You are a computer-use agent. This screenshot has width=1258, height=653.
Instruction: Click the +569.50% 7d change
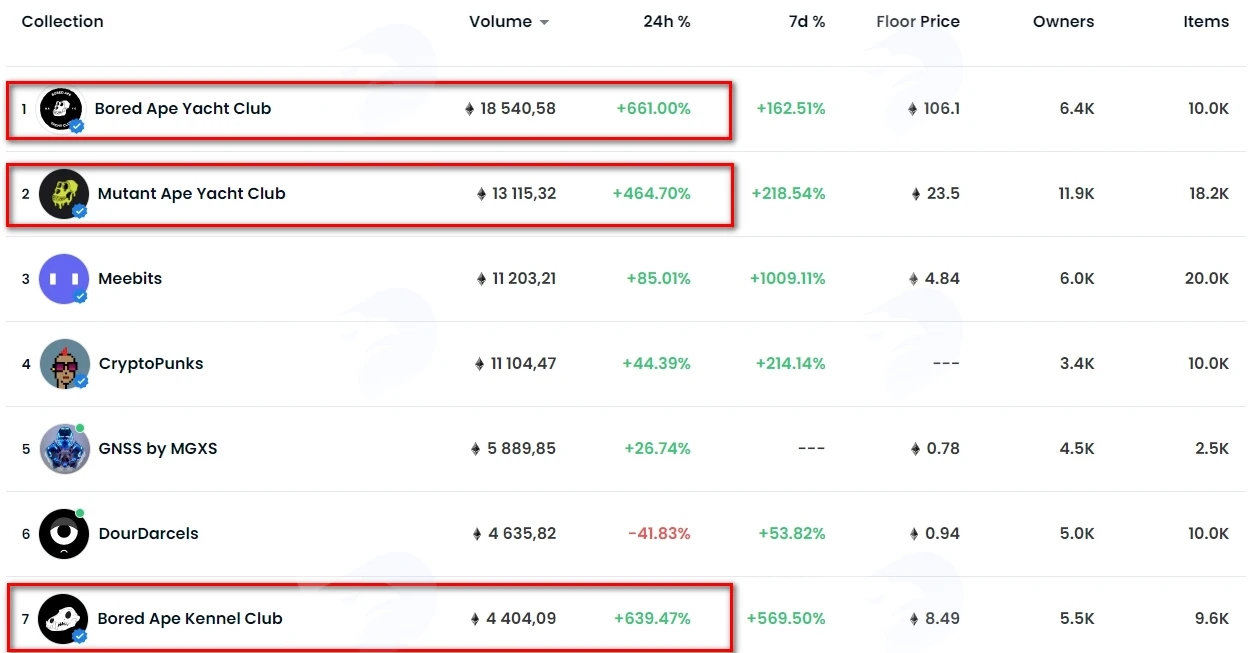[x=786, y=619]
